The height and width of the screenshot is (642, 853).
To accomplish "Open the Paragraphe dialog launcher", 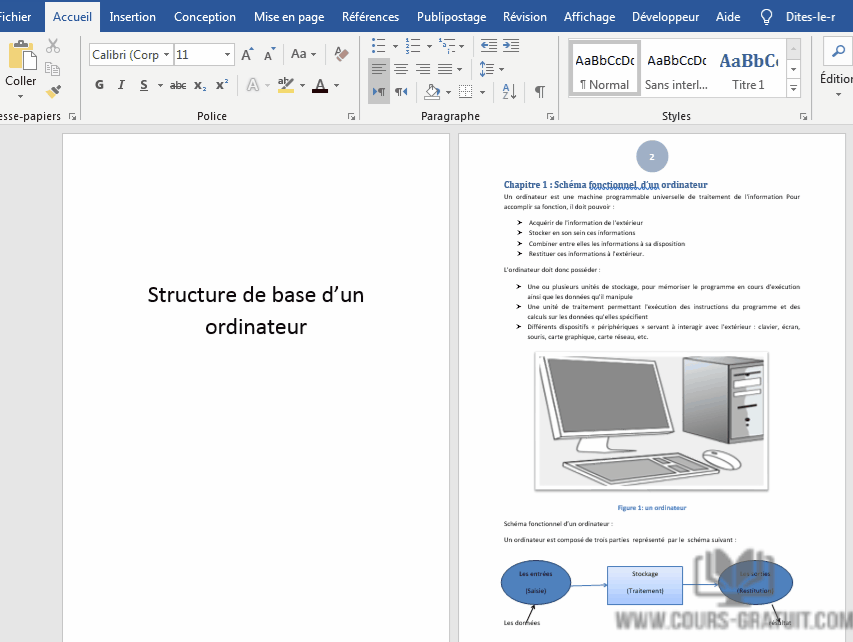I will click(551, 116).
